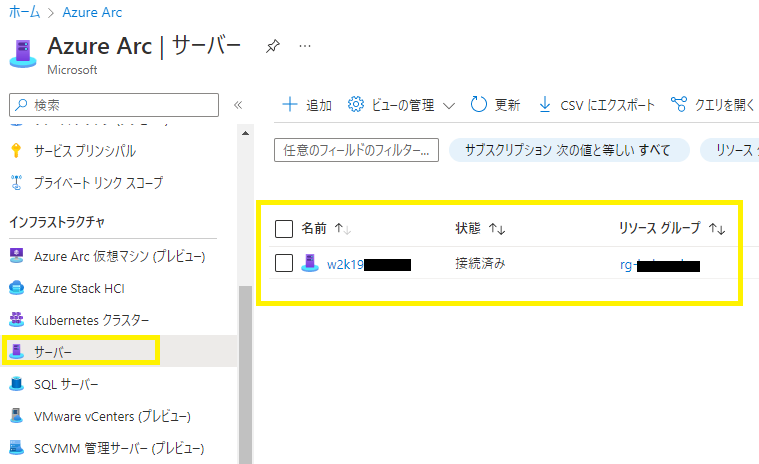This screenshot has height=464, width=759.
Task: Click the リソース グループ header text
Action: (660, 228)
